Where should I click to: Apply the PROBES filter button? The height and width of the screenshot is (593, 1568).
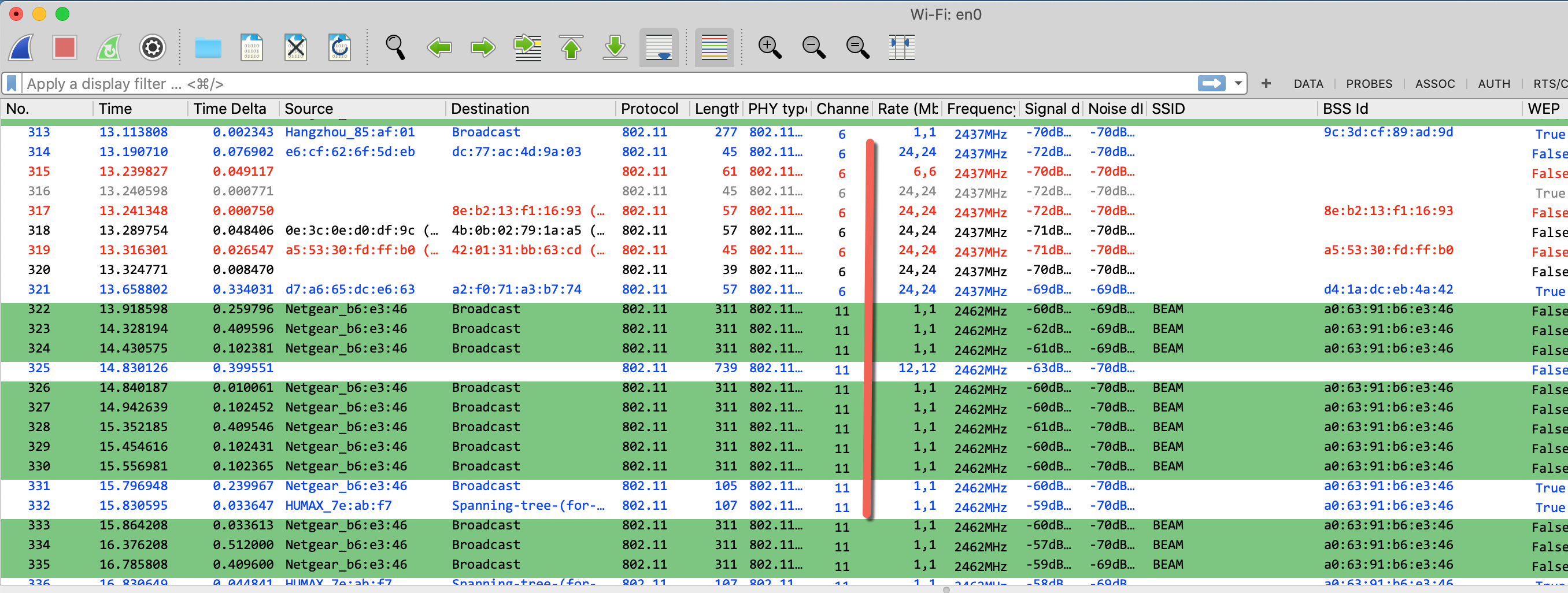tap(1369, 84)
